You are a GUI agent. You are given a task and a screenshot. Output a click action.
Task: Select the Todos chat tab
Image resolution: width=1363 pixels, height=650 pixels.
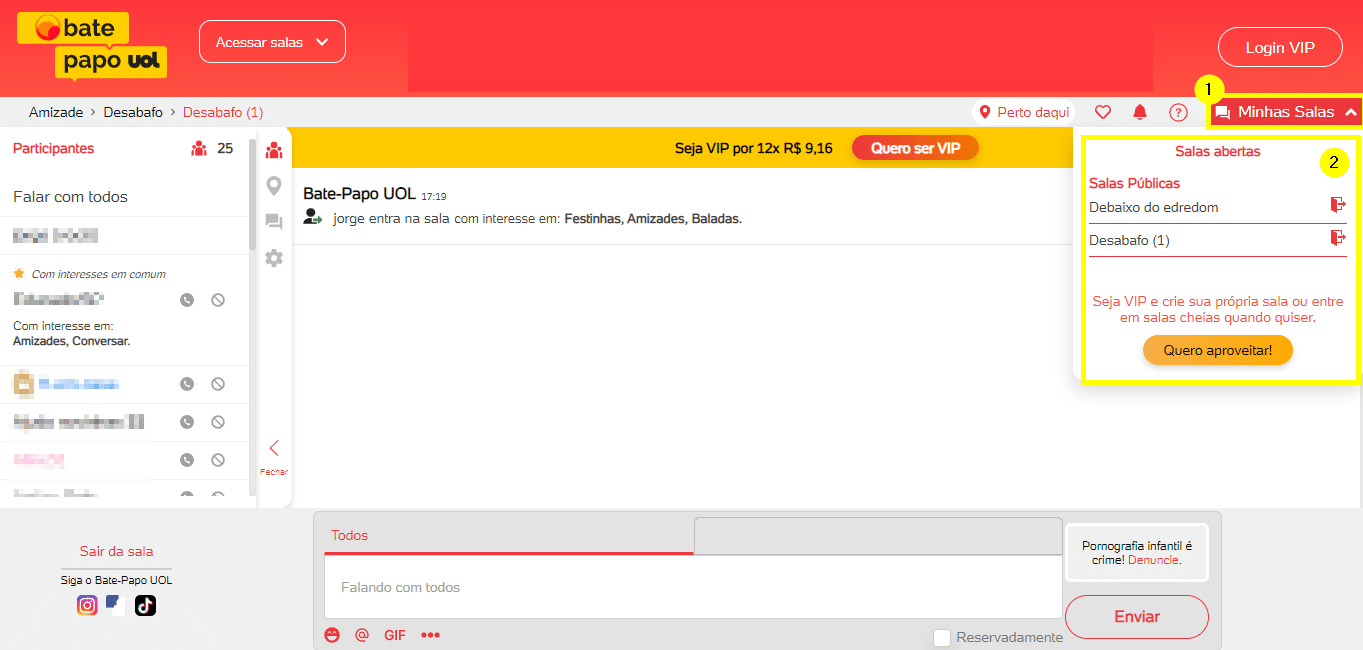pos(350,535)
